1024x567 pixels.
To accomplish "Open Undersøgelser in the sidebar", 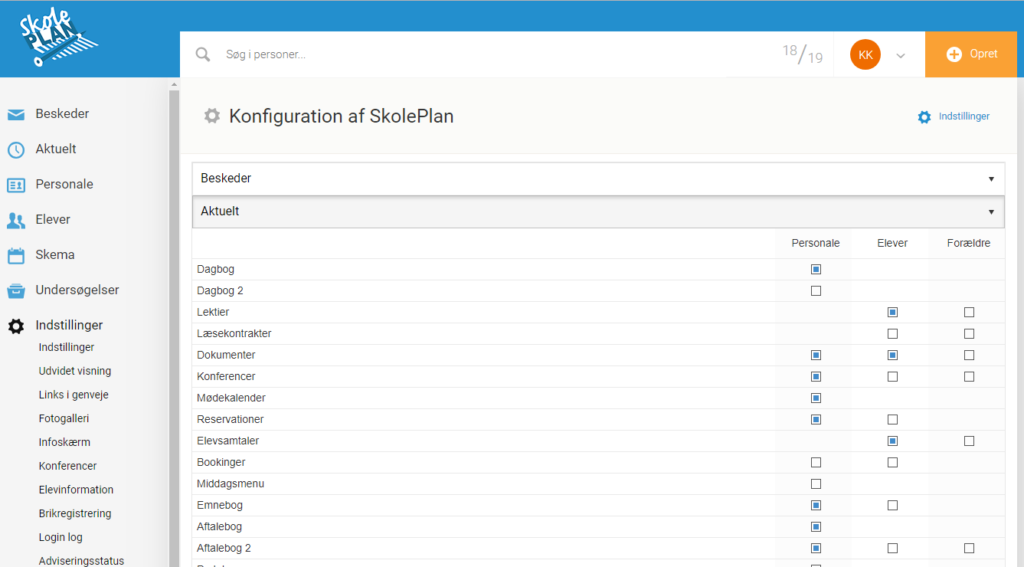I will (x=77, y=290).
